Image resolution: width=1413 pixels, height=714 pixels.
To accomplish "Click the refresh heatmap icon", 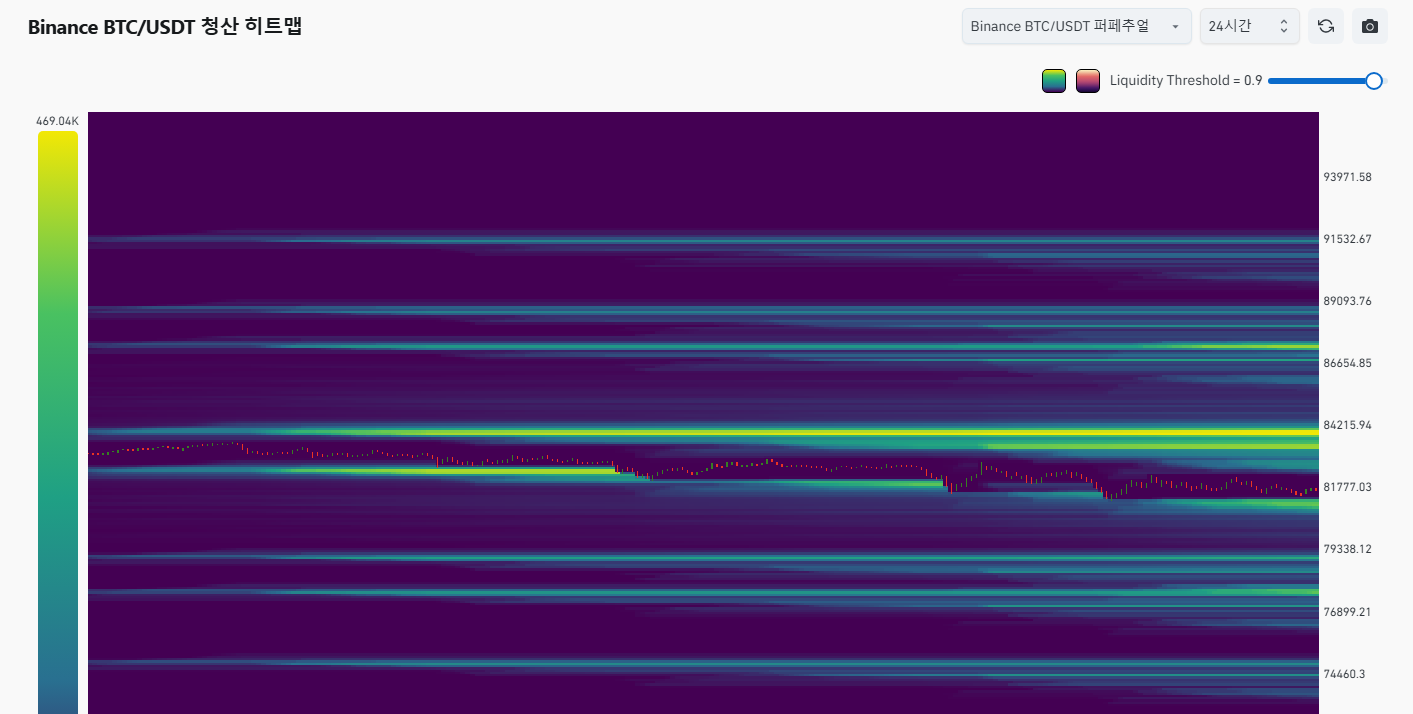I will coord(1326,26).
